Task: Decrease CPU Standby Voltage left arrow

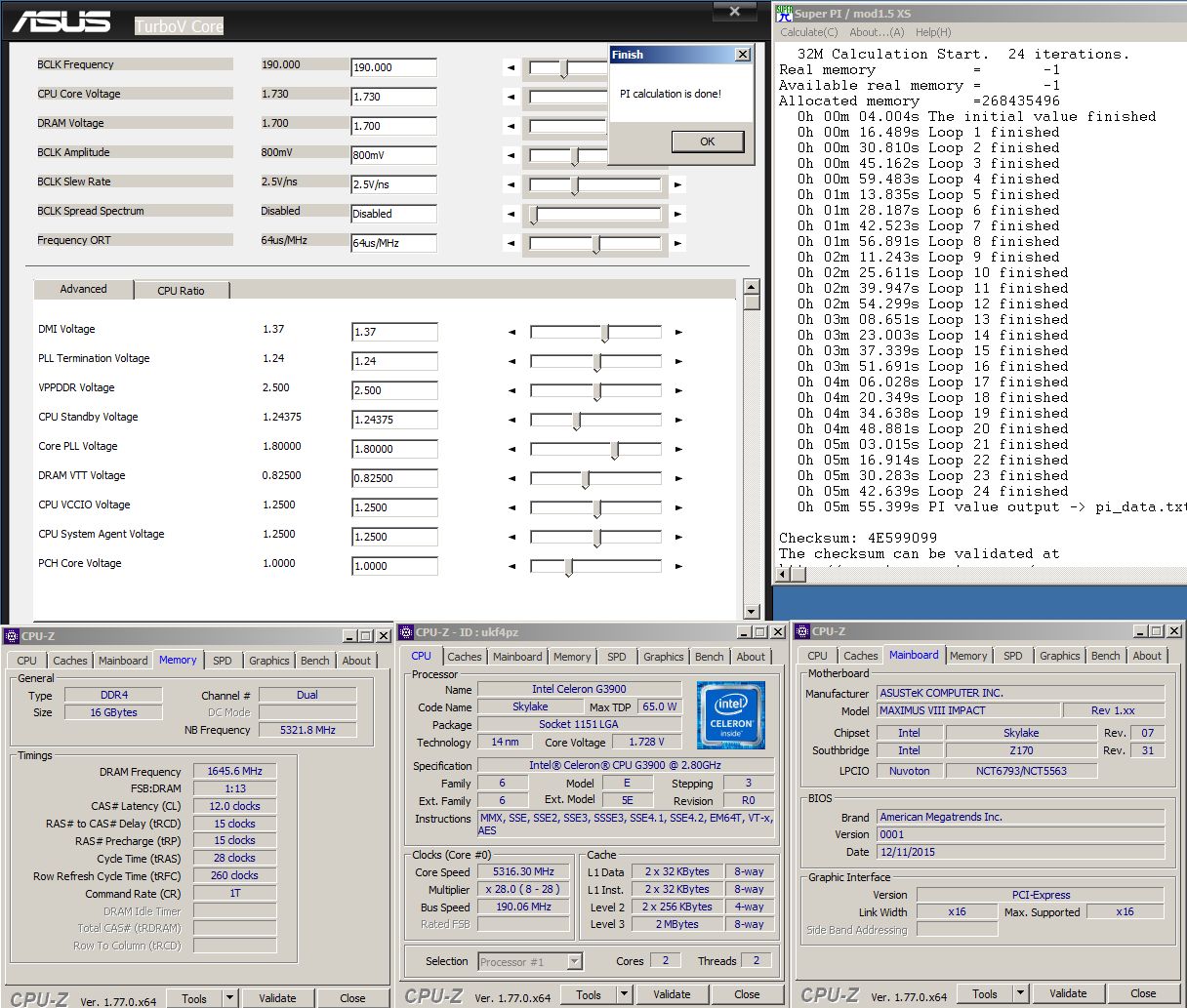Action: point(512,421)
